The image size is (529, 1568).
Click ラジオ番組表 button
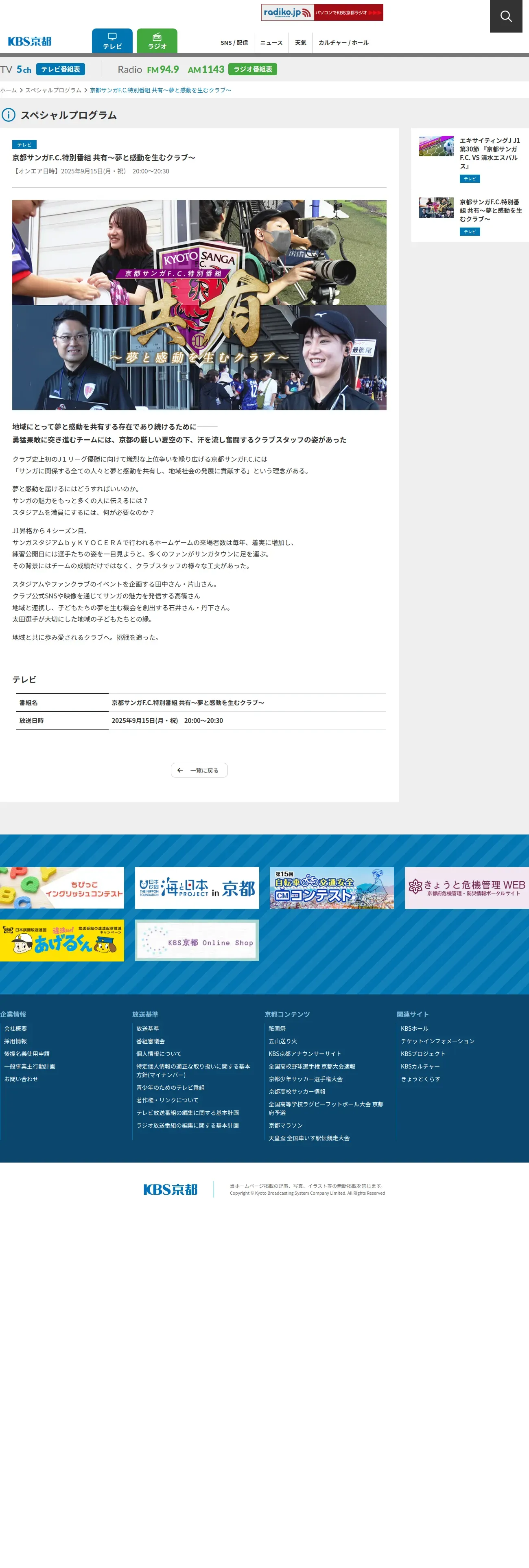[x=253, y=69]
